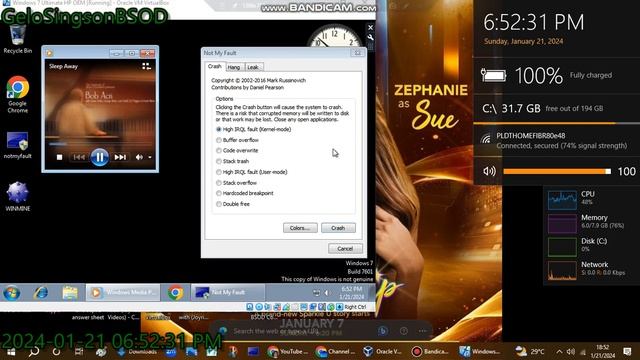Open the Windows 7 Start orb
The width and height of the screenshot is (640, 360).
pos(11,293)
